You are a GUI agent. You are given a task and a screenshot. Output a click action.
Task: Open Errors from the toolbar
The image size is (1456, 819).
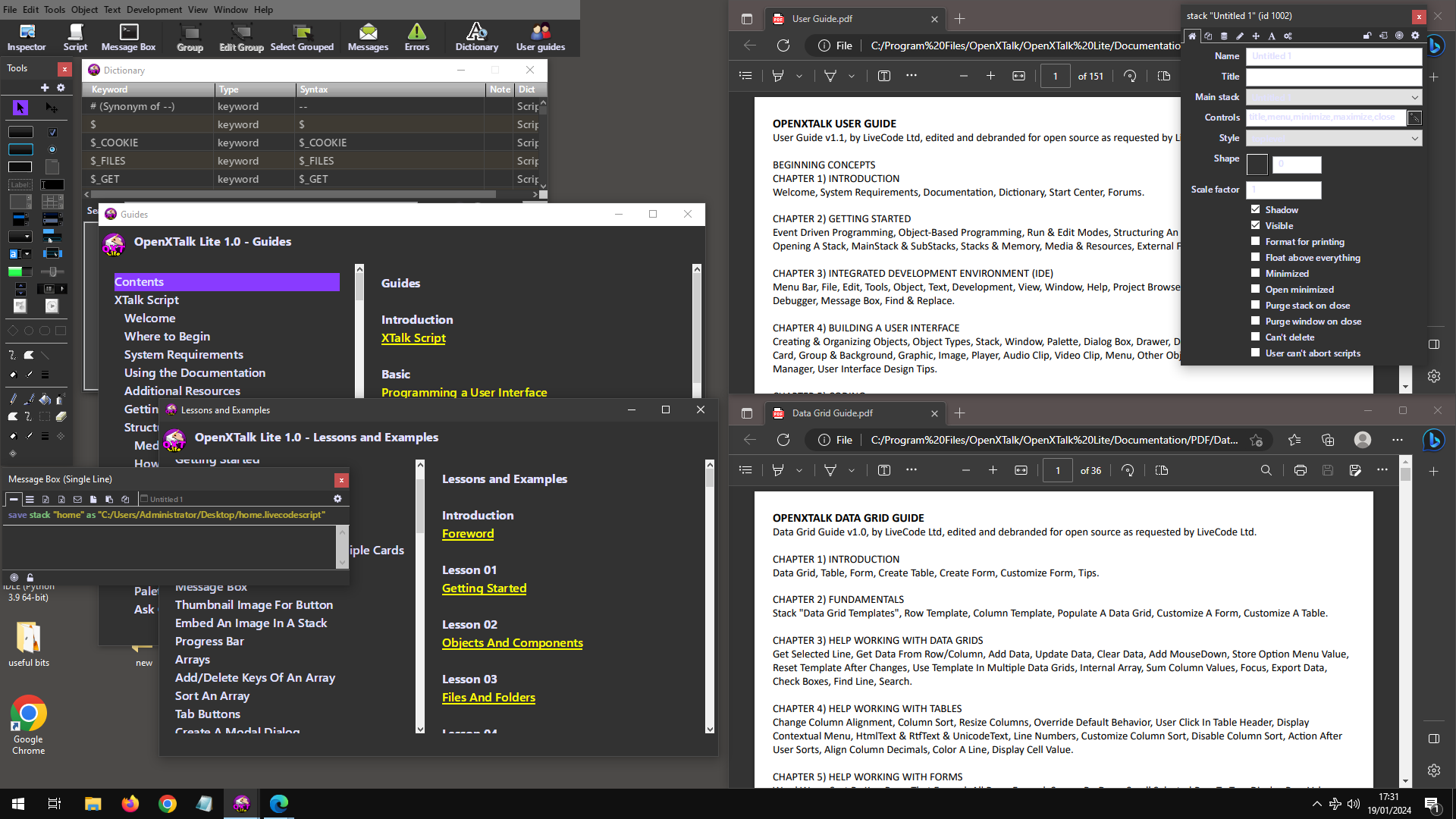click(417, 37)
